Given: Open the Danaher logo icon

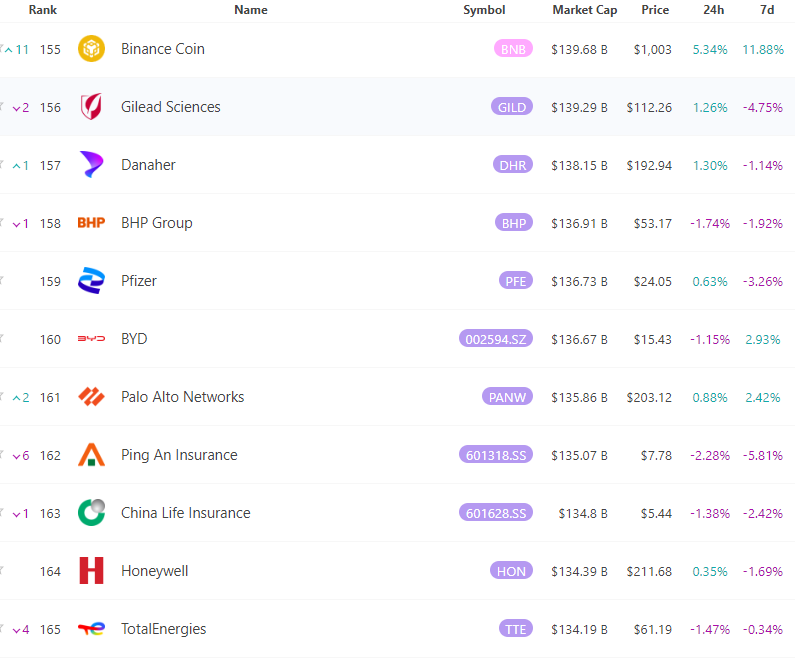Looking at the screenshot, I should [x=91, y=165].
